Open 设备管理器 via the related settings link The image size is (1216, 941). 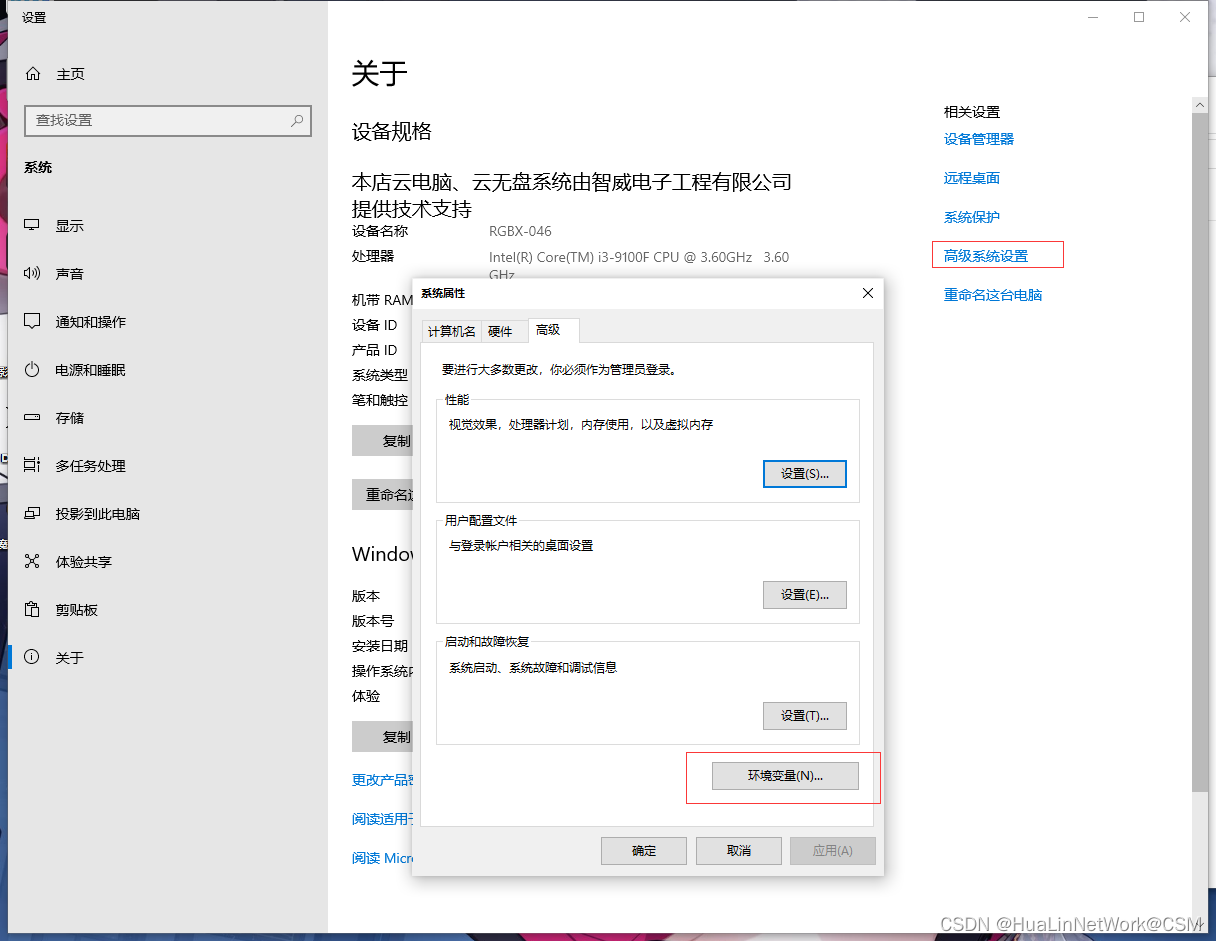coord(977,139)
